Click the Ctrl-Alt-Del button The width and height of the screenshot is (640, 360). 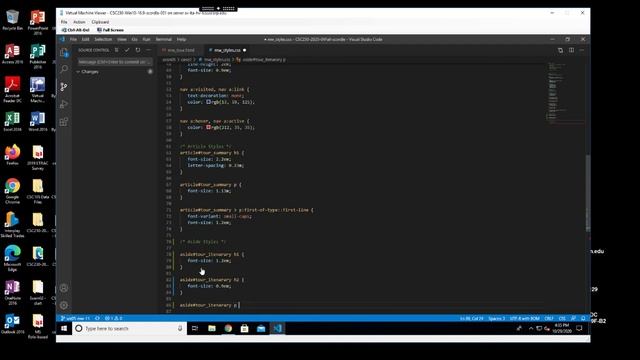(76, 30)
